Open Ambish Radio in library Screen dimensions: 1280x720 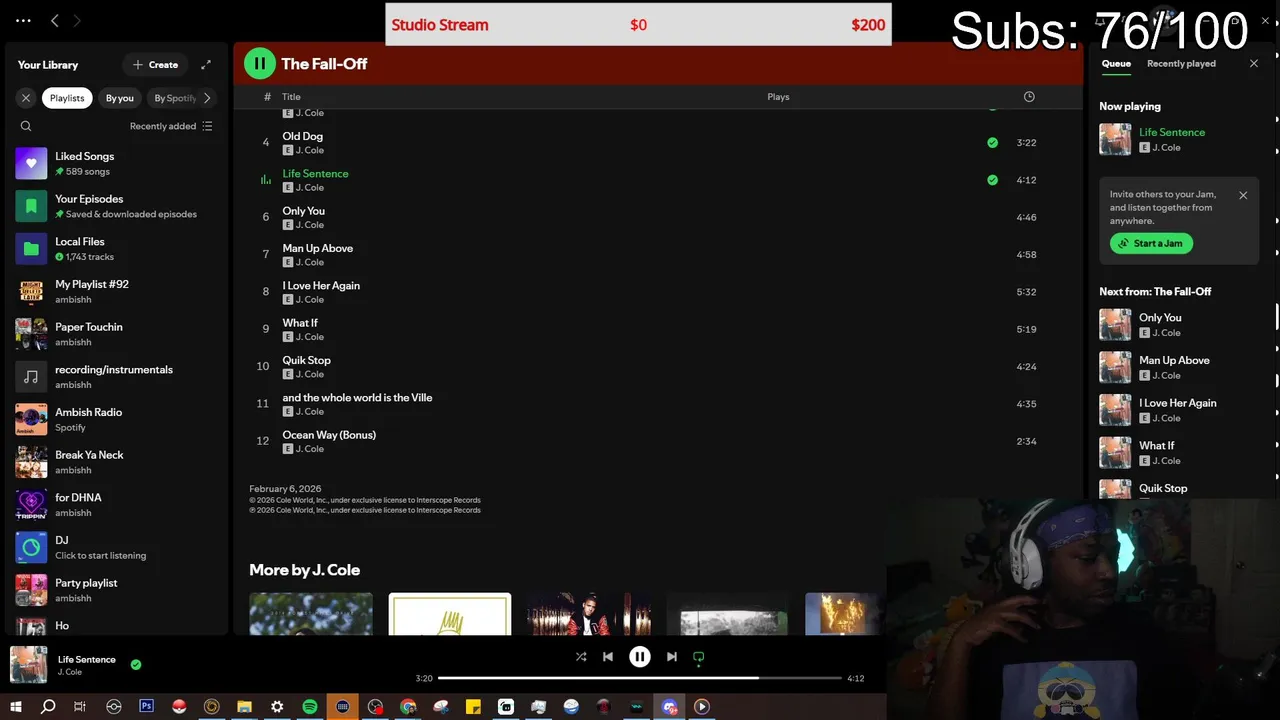point(115,419)
